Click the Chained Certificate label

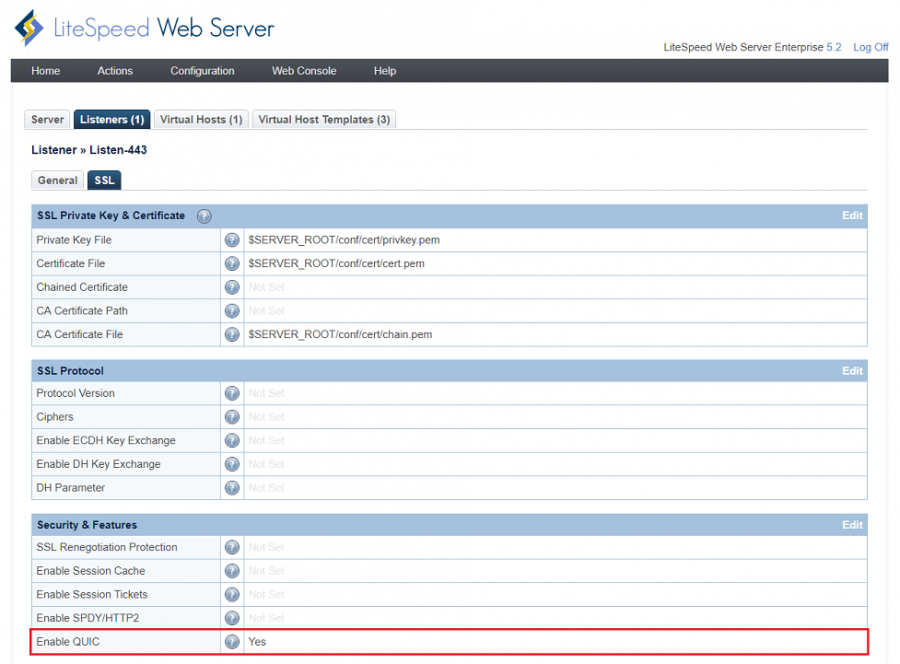tap(82, 287)
